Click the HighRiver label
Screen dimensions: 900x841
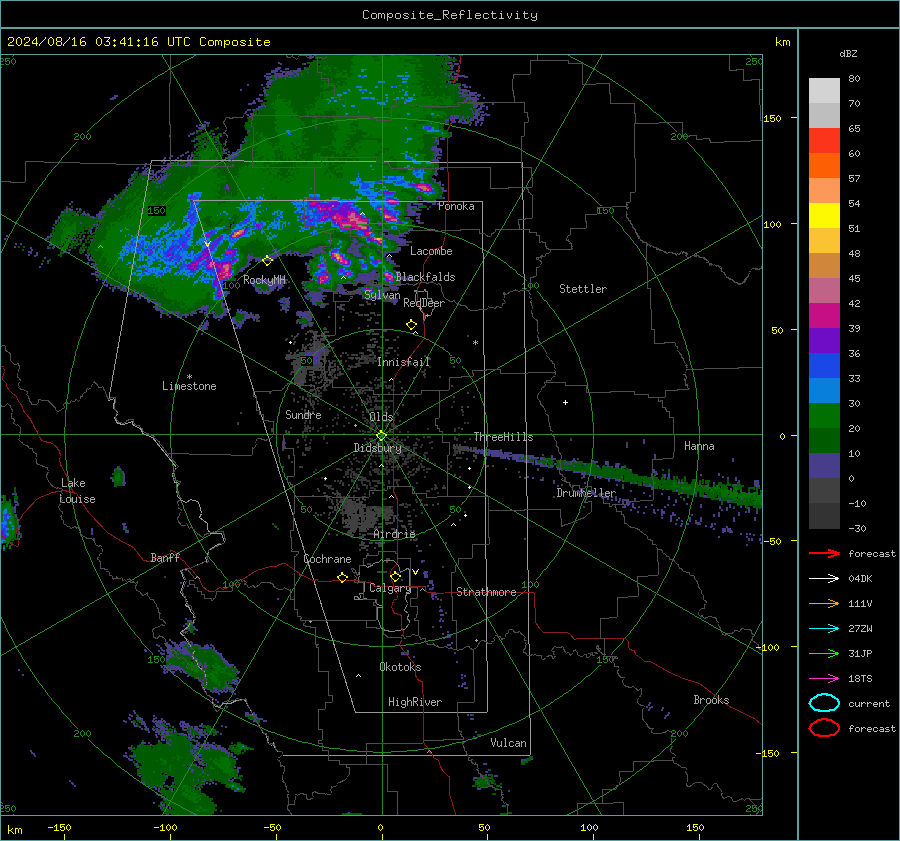(x=415, y=702)
